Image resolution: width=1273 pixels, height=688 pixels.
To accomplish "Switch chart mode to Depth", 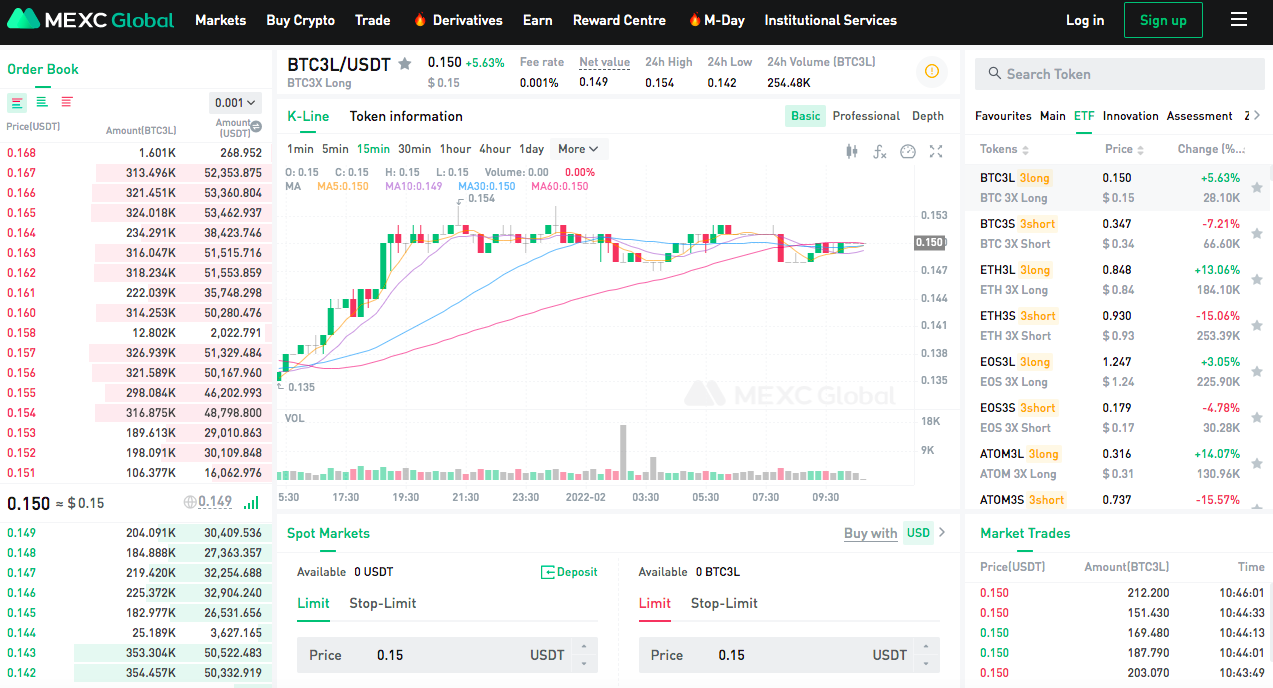I will click(928, 116).
